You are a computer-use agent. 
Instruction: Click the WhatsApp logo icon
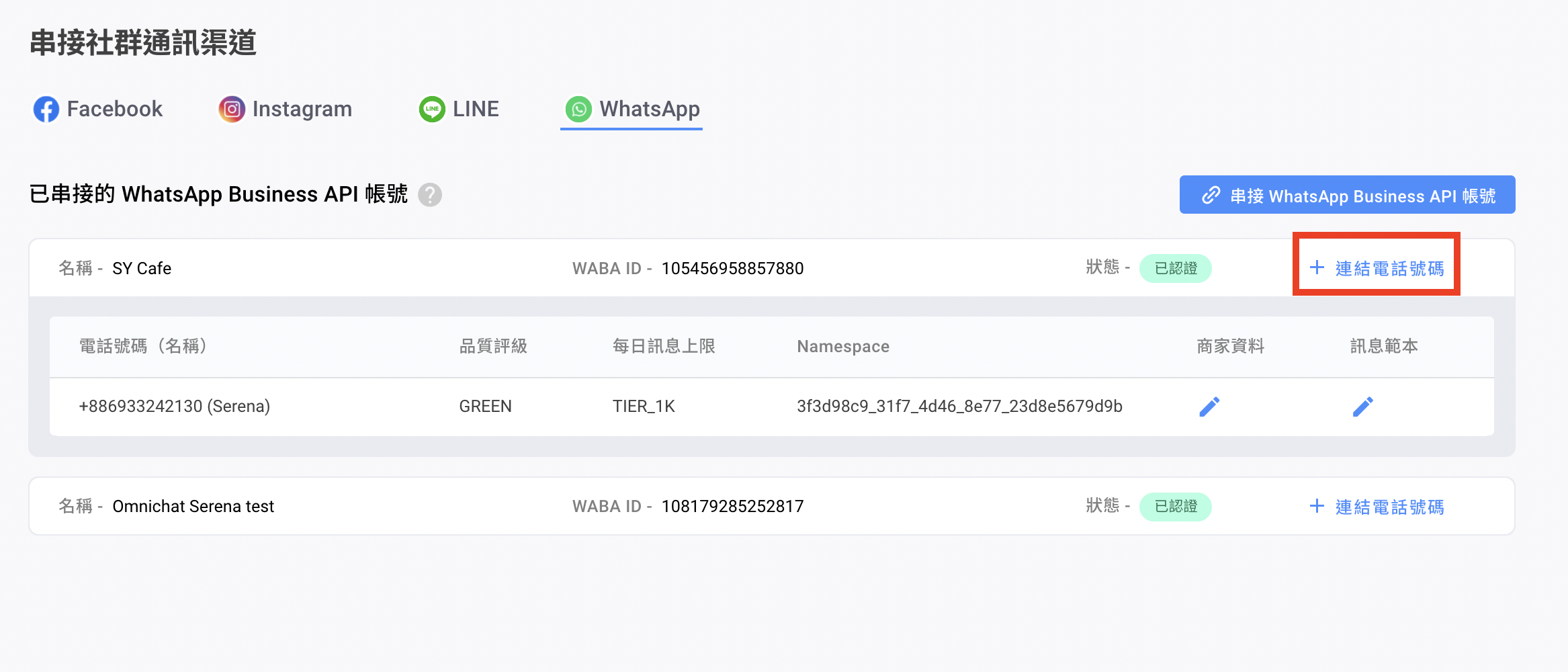(x=578, y=110)
